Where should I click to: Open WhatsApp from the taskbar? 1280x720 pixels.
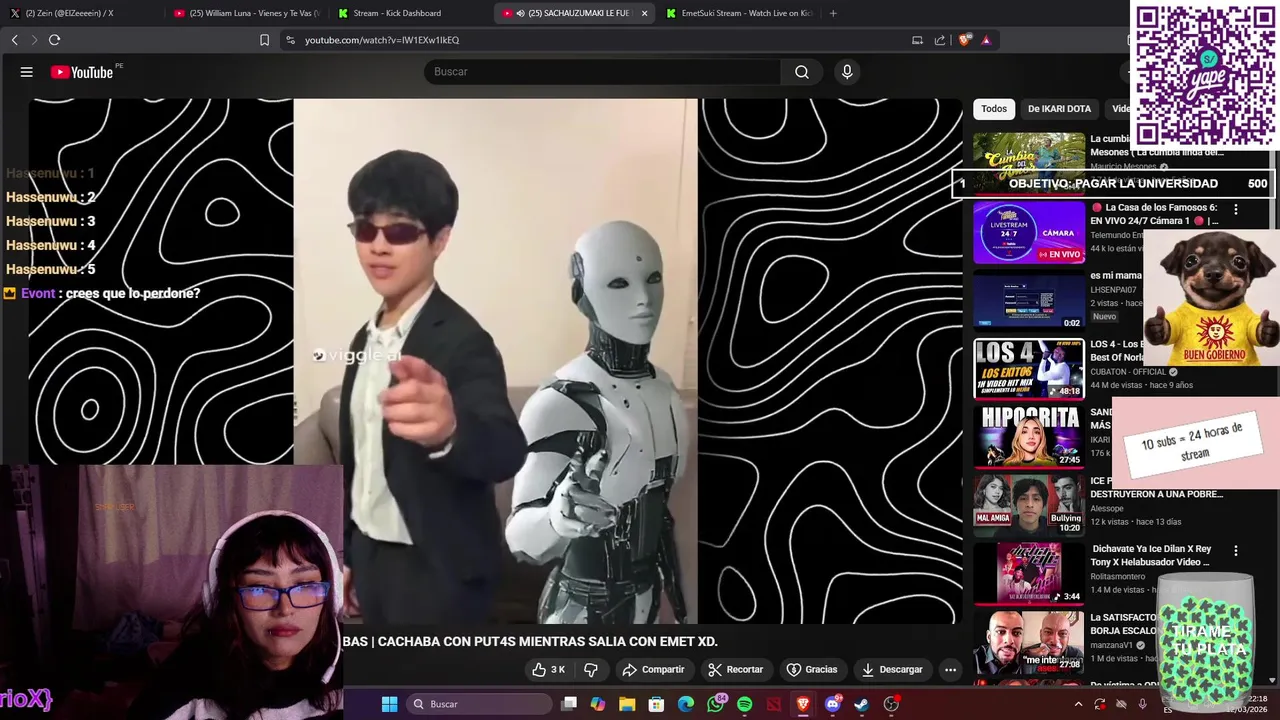click(x=715, y=704)
